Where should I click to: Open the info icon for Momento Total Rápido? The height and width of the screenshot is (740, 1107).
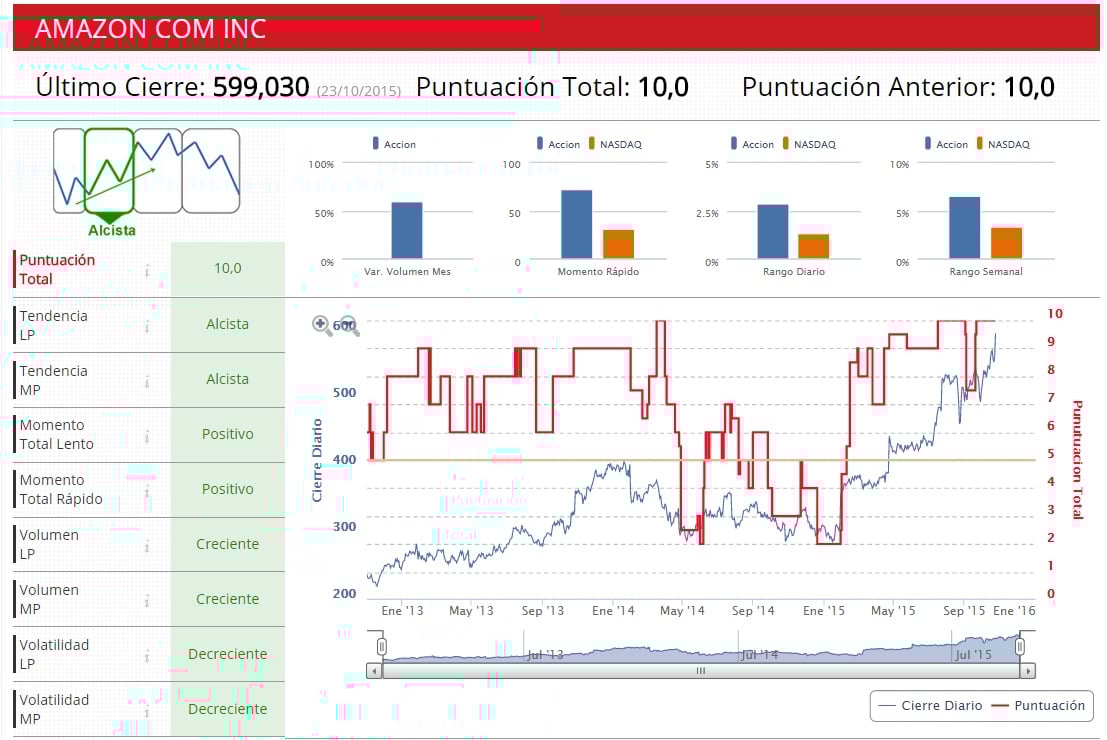click(x=147, y=491)
